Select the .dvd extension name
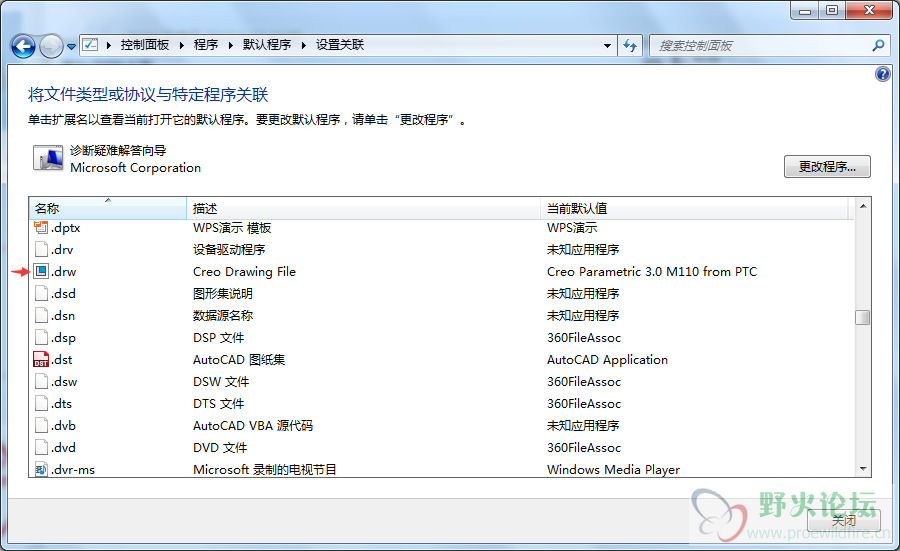 click(x=63, y=448)
